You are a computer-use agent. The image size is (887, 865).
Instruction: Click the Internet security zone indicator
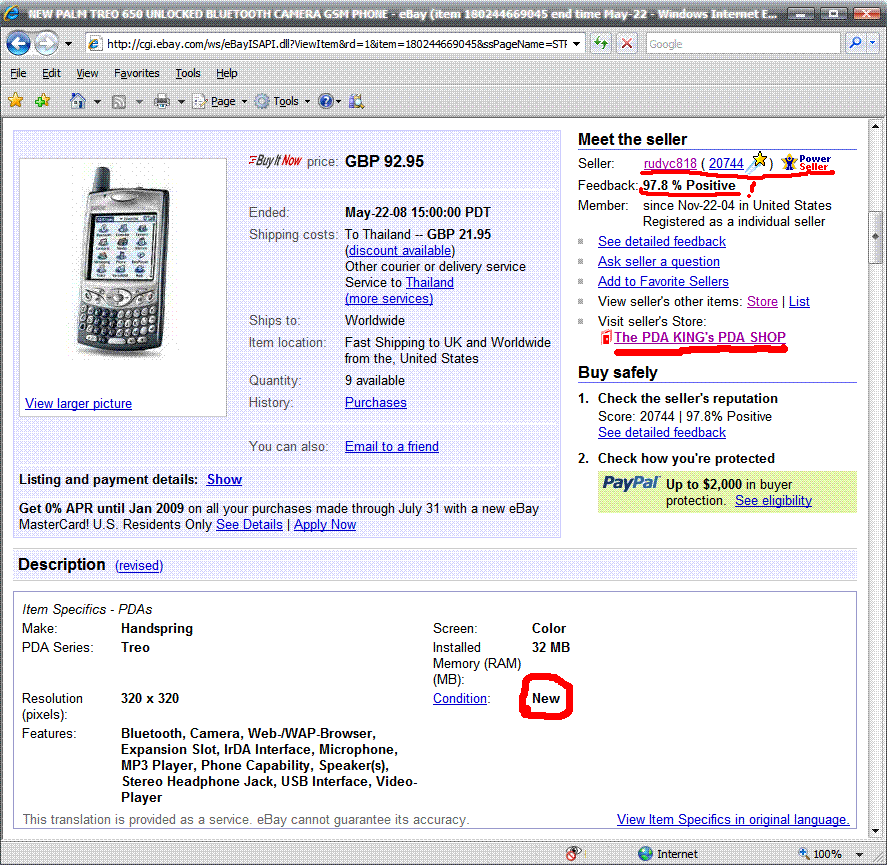pos(668,854)
